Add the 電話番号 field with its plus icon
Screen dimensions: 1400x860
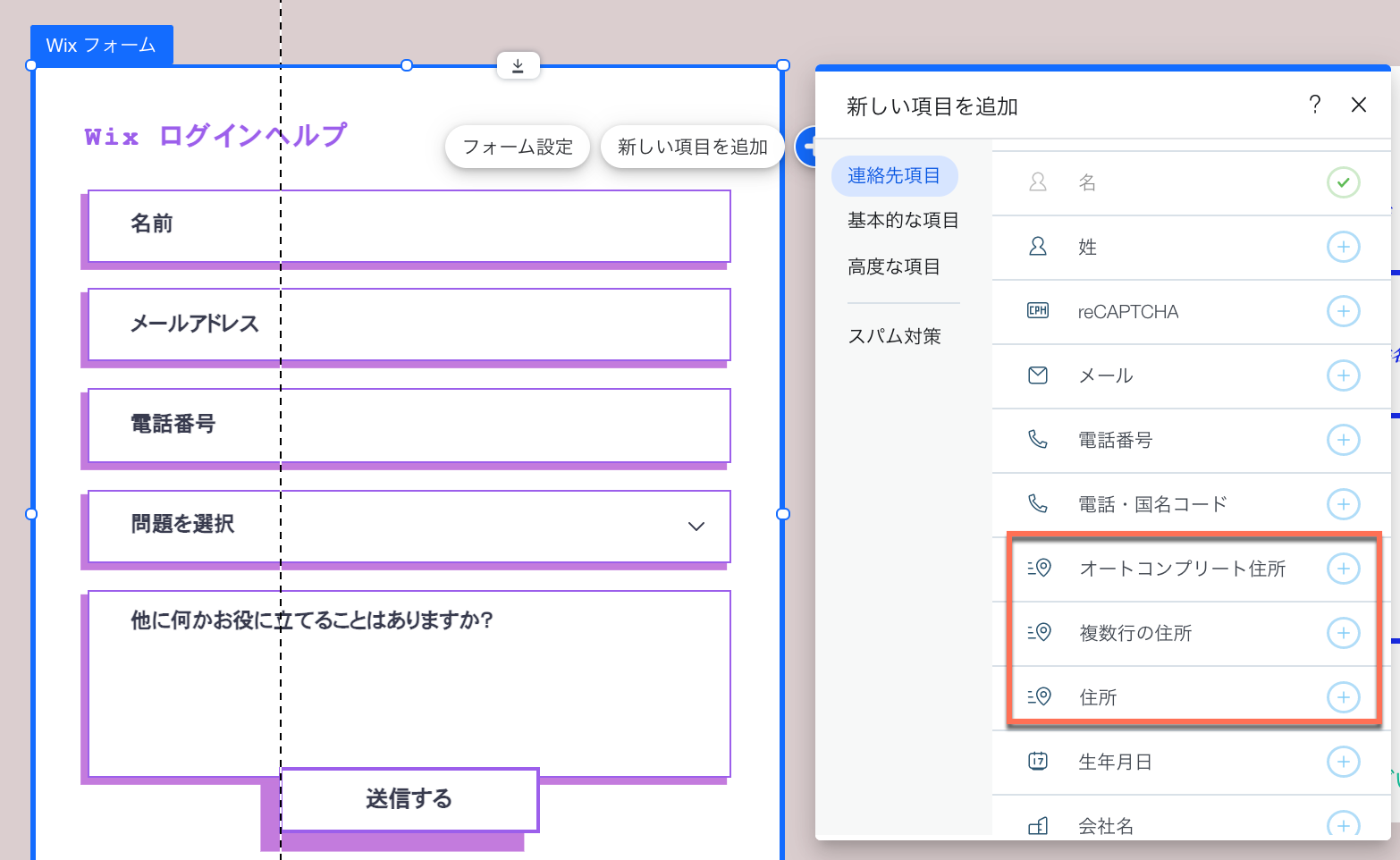(1343, 440)
